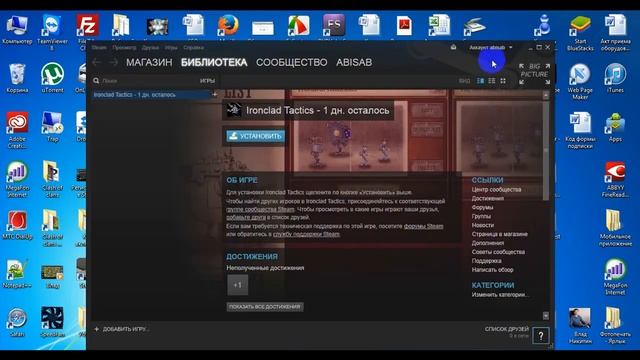
Task: Switch to МАГАЗИН tab
Action: pyautogui.click(x=149, y=62)
